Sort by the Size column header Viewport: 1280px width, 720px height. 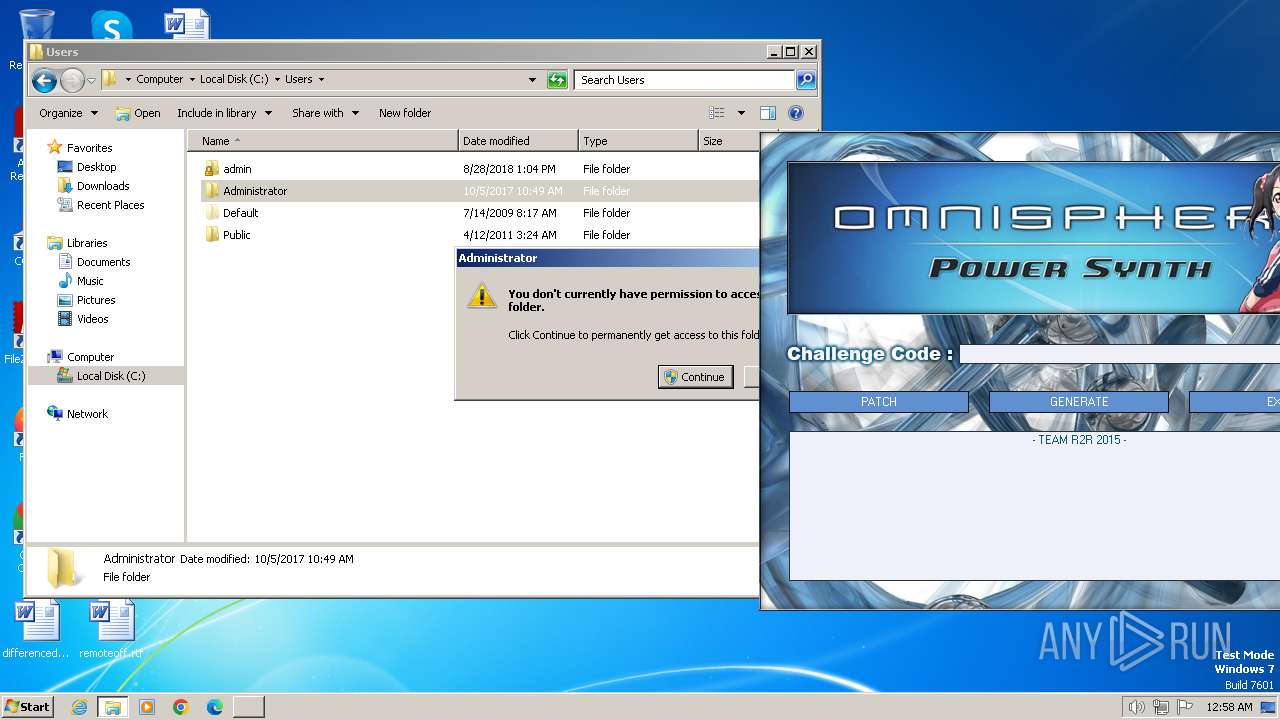click(728, 141)
